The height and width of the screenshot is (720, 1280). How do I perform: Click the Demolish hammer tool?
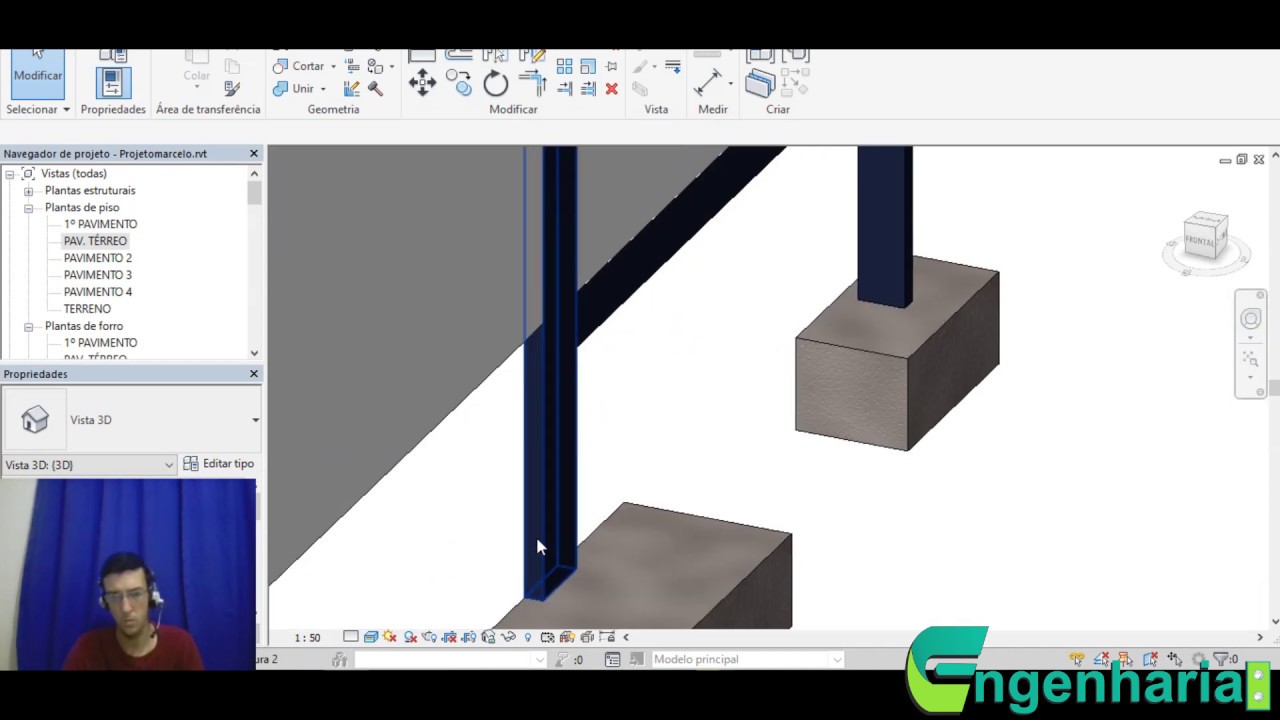pyautogui.click(x=375, y=89)
